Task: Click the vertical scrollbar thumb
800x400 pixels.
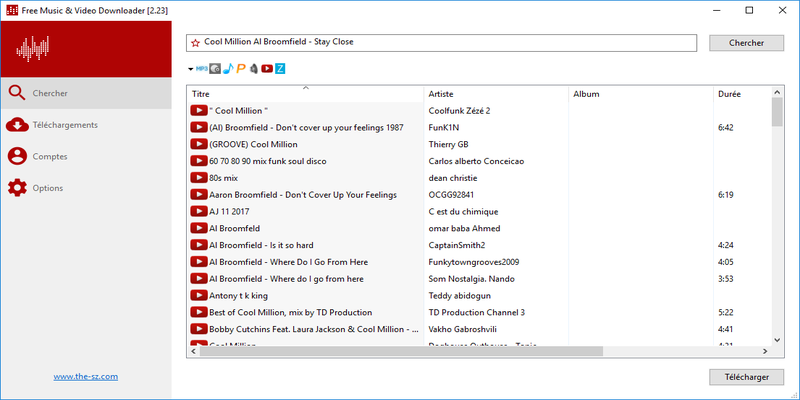Action: pos(777,112)
